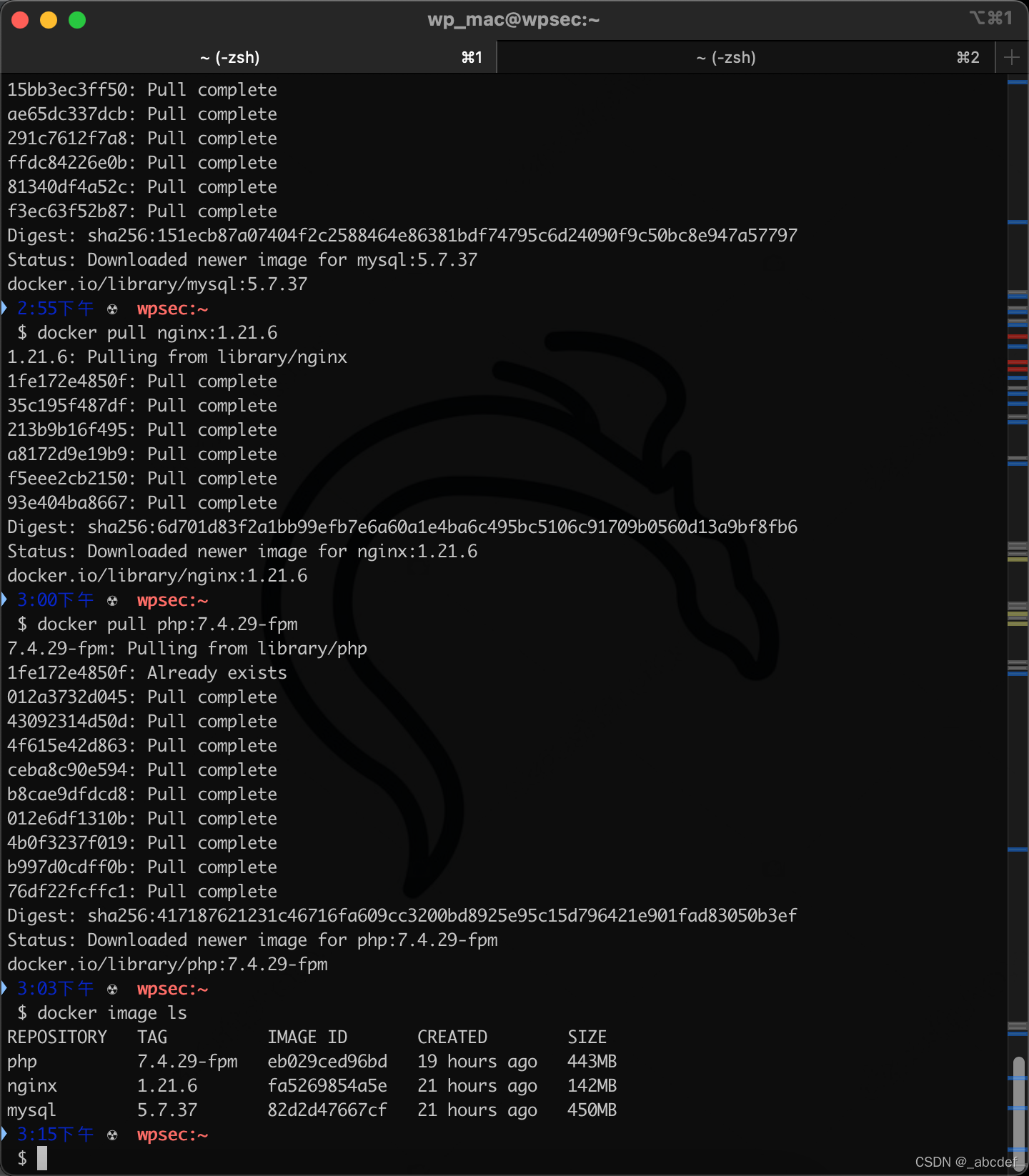Click the TAG column header
The width and height of the screenshot is (1029, 1176).
[152, 1037]
